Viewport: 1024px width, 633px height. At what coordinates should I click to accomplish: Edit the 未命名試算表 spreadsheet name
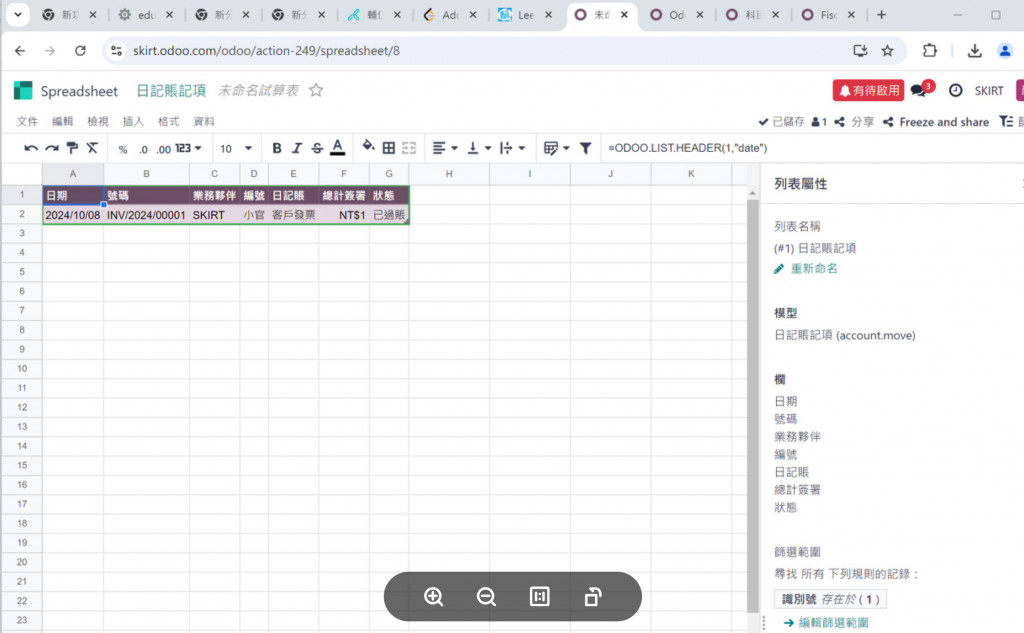[x=258, y=91]
